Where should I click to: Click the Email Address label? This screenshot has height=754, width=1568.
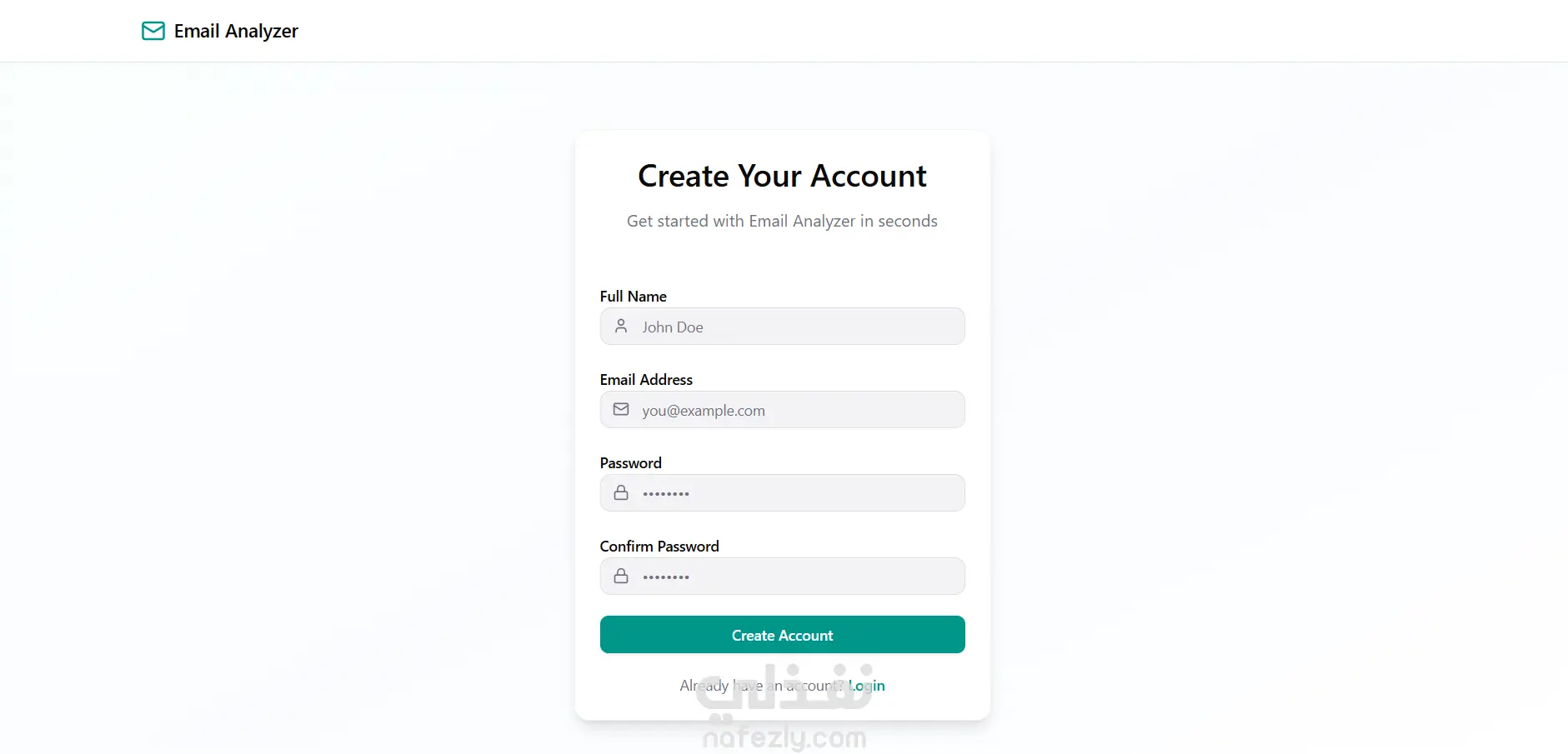[x=646, y=380]
